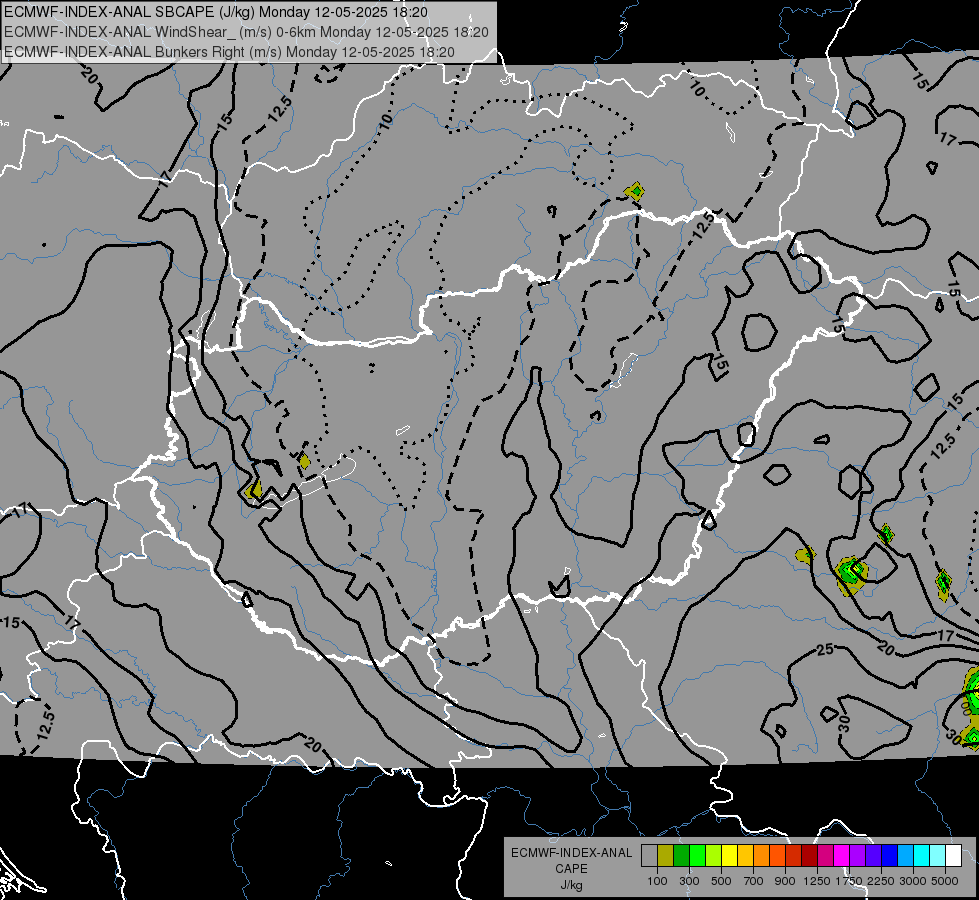979x900 pixels.
Task: Click the 5000 legend tick value
Action: click(x=945, y=881)
